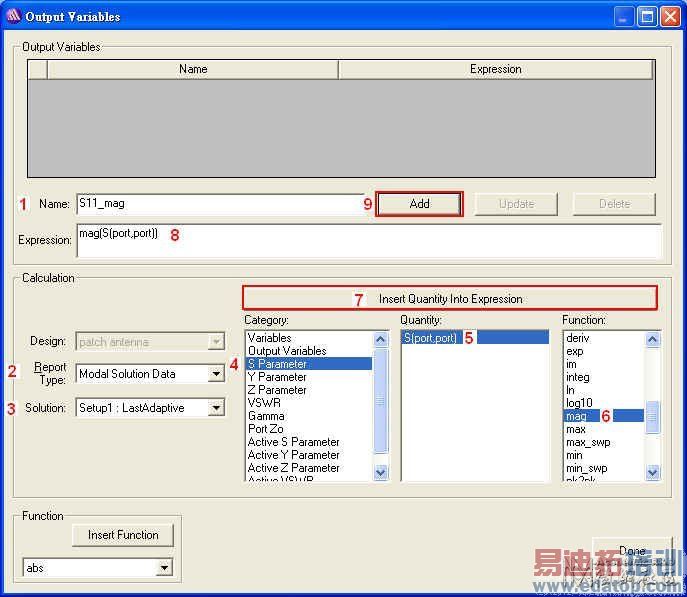
Task: Select Variables in Category list
Action: tap(308, 338)
